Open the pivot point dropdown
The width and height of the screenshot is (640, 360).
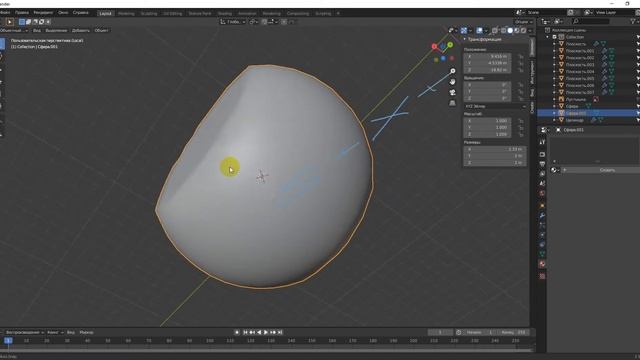pyautogui.click(x=253, y=22)
